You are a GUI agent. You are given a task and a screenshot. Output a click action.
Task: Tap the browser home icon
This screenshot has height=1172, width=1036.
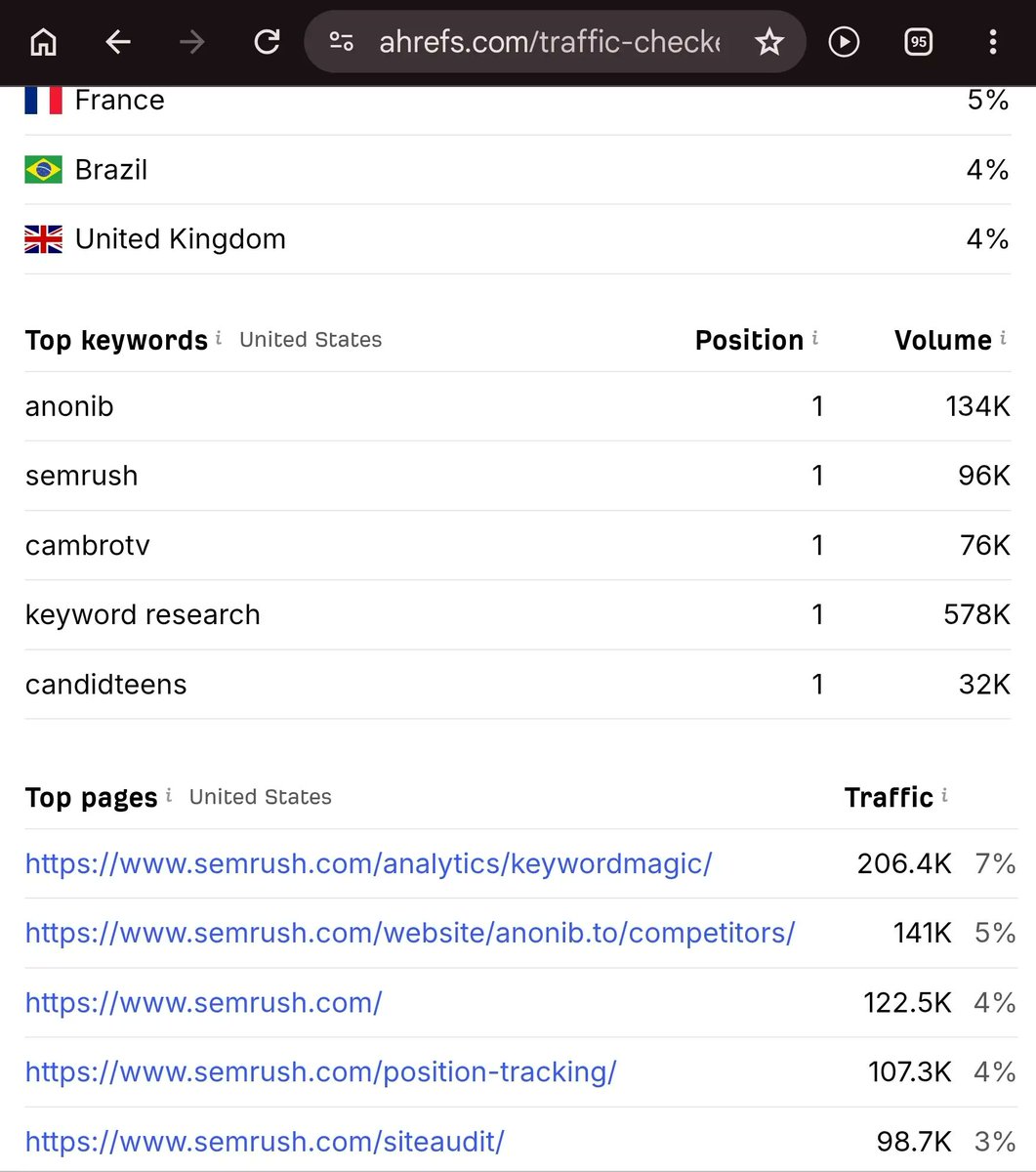44,42
